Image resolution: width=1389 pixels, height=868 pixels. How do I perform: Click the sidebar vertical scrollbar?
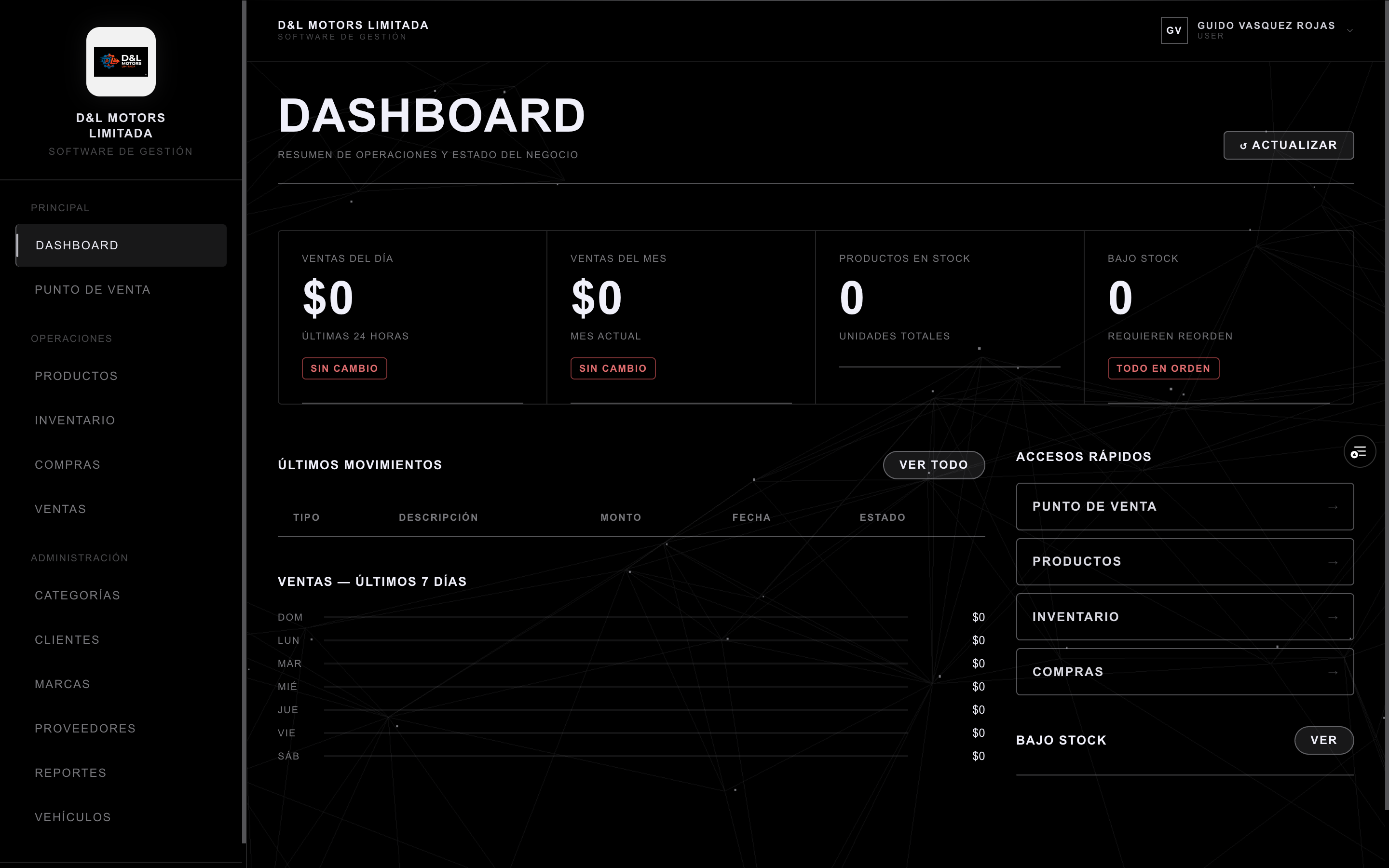tap(244, 422)
